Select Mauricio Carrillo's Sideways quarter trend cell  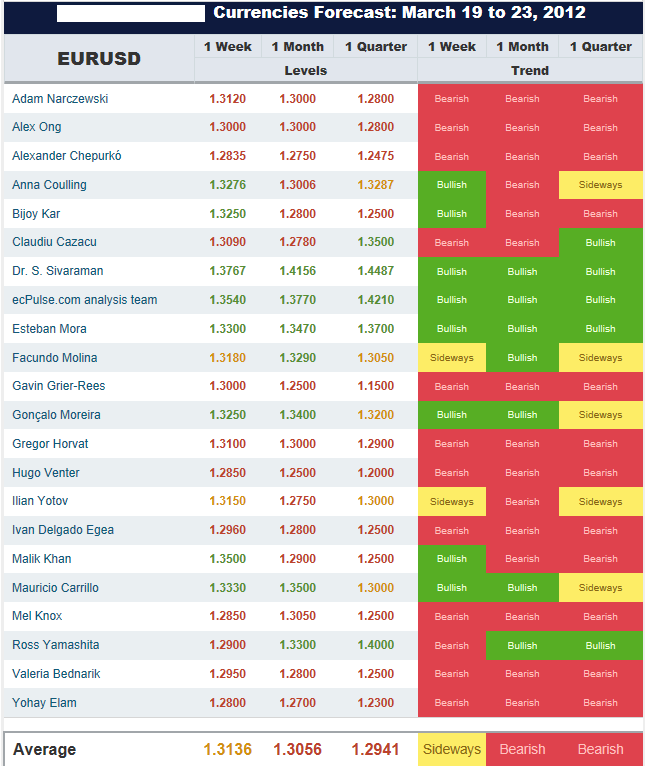click(x=601, y=588)
